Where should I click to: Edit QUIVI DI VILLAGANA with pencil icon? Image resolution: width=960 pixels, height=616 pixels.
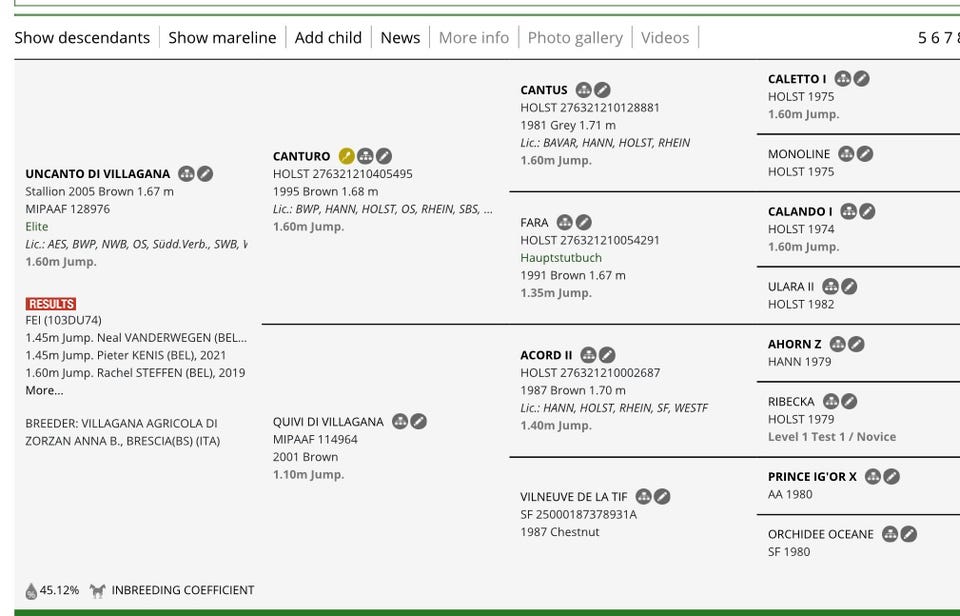pyautogui.click(x=419, y=421)
